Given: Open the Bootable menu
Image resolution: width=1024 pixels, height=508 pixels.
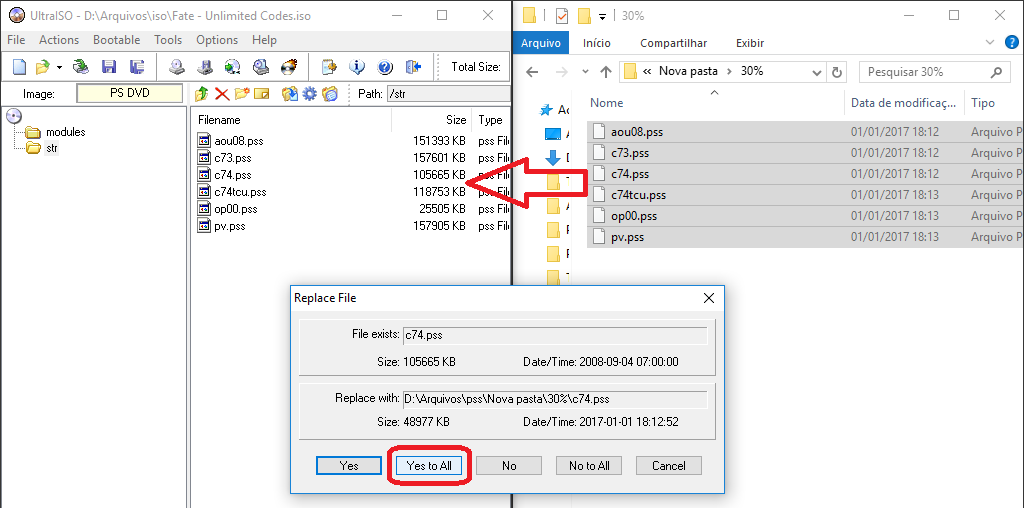Looking at the screenshot, I should (x=117, y=40).
